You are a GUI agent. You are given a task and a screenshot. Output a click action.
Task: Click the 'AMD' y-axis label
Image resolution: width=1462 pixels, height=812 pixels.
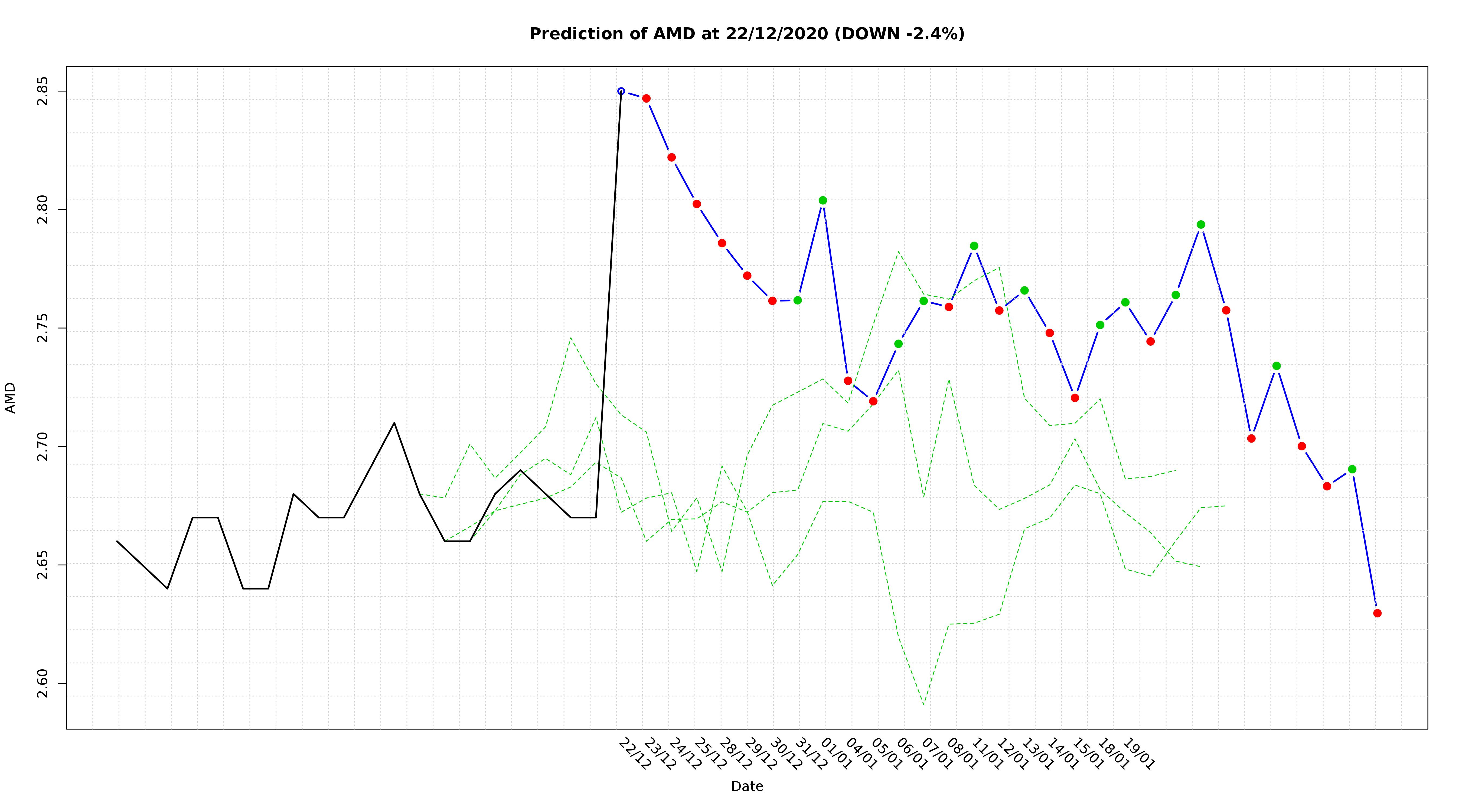tap(10, 398)
